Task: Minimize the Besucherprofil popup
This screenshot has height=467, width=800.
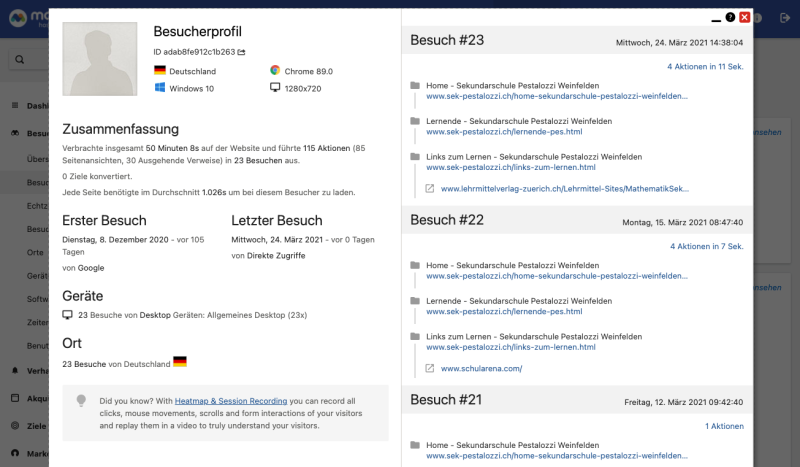Action: [x=715, y=18]
